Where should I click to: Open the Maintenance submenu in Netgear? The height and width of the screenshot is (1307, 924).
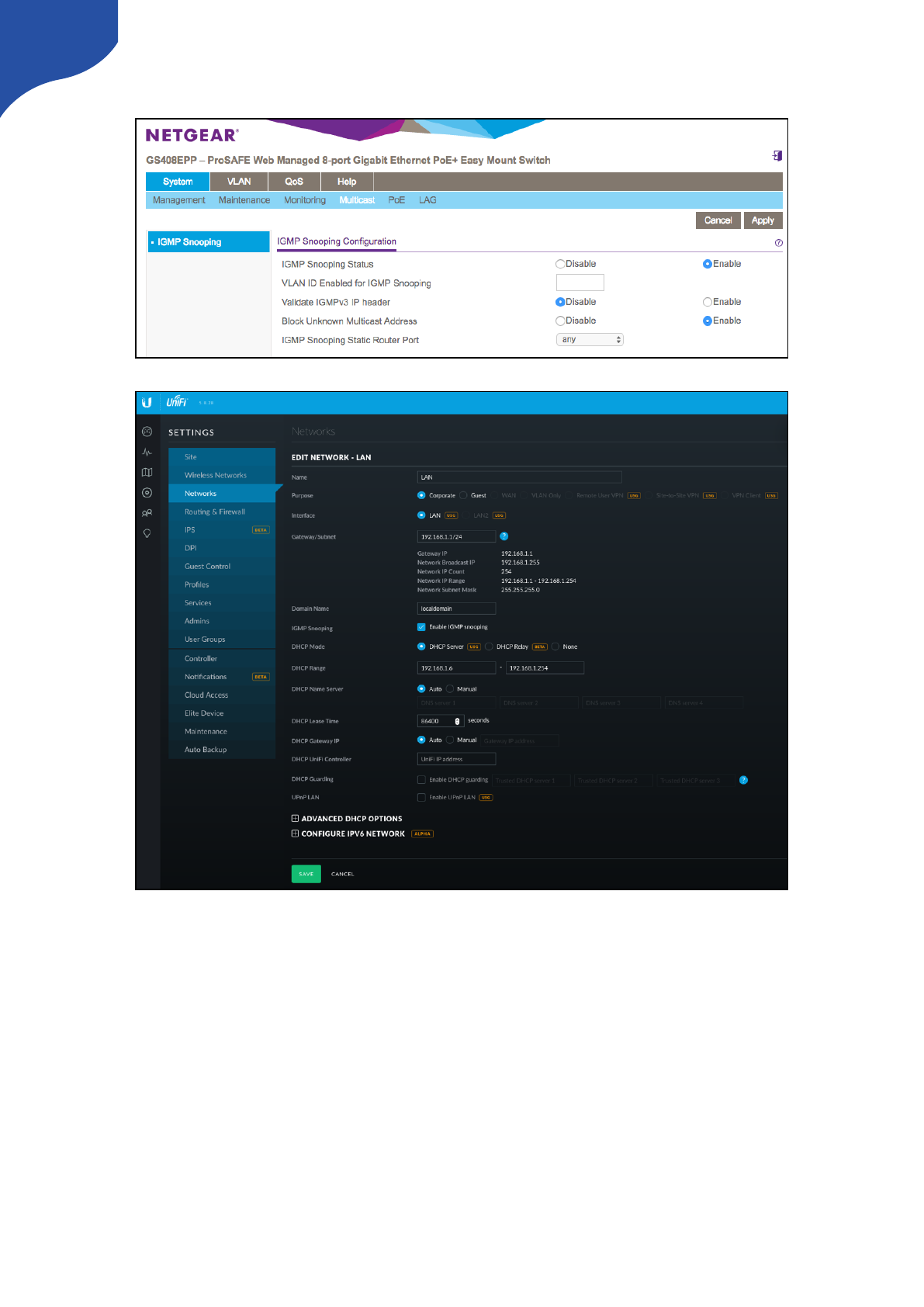tap(244, 200)
